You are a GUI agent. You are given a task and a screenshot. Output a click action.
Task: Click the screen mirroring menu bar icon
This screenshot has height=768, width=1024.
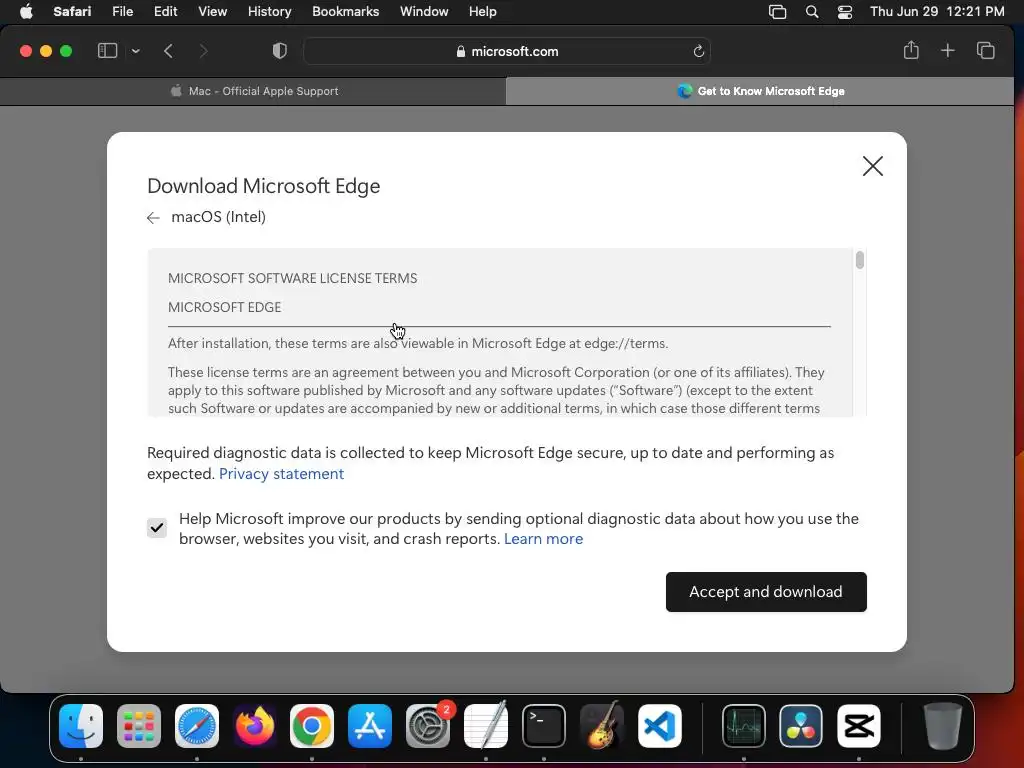click(777, 12)
